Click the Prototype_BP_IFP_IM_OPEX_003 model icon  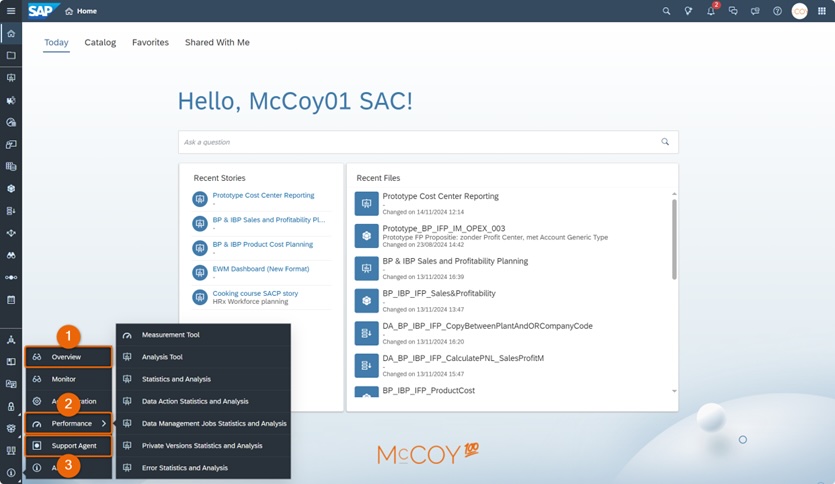point(366,236)
